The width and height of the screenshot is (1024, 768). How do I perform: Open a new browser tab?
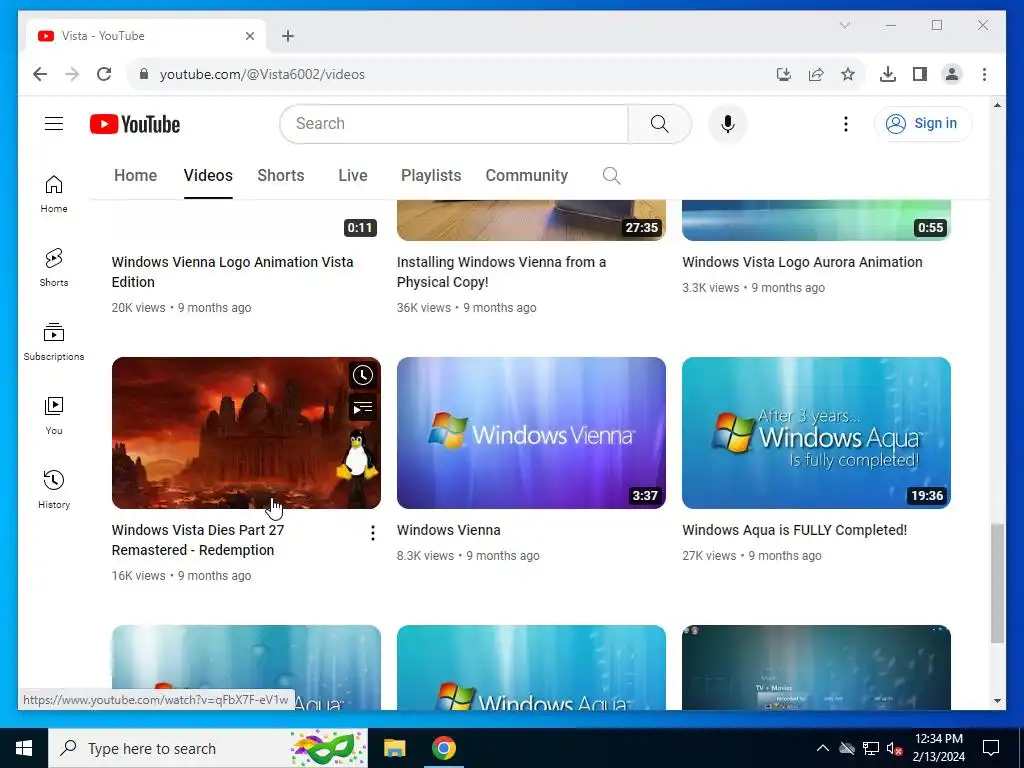point(288,36)
